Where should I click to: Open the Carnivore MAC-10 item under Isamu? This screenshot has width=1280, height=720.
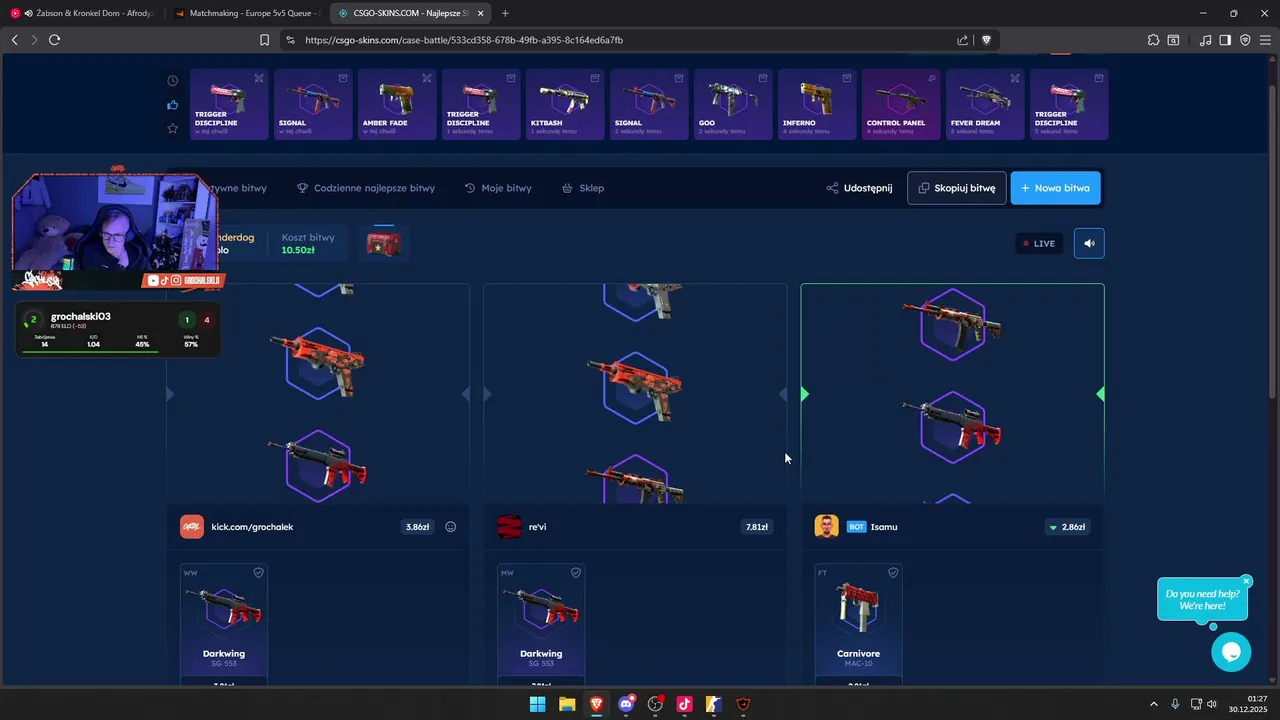coord(858,624)
